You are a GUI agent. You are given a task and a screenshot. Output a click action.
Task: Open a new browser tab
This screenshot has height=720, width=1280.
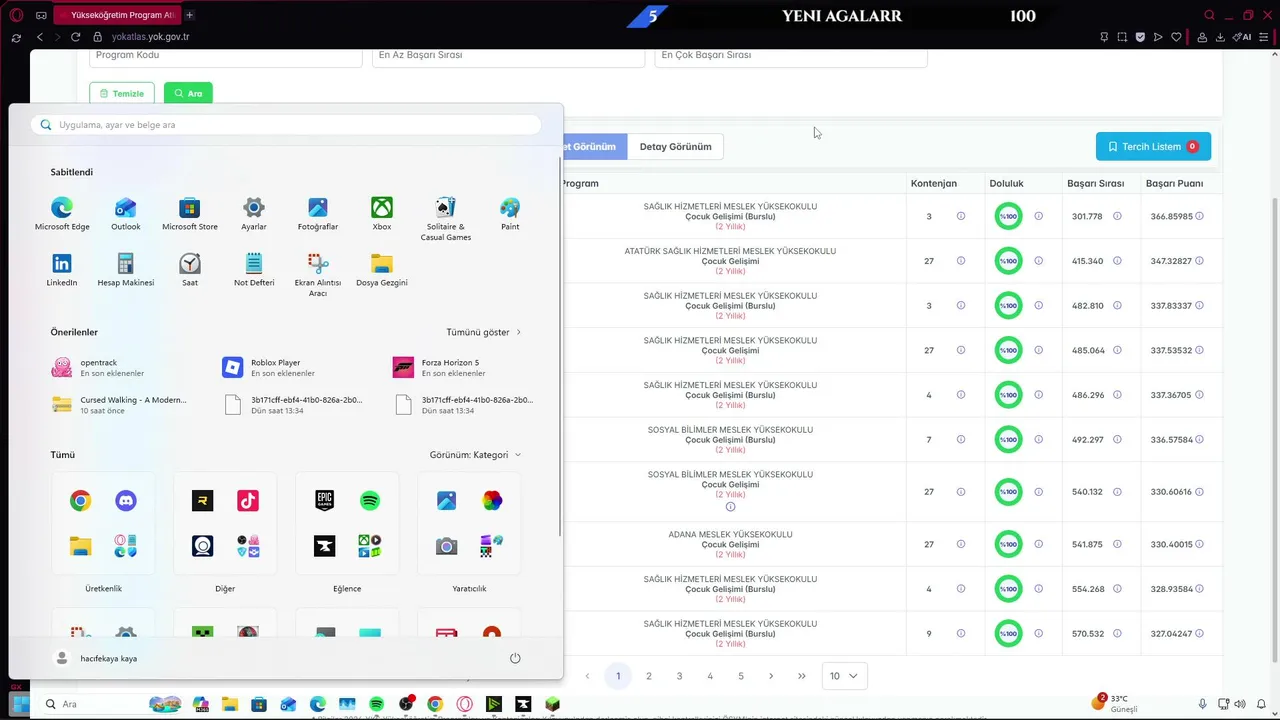pos(189,15)
